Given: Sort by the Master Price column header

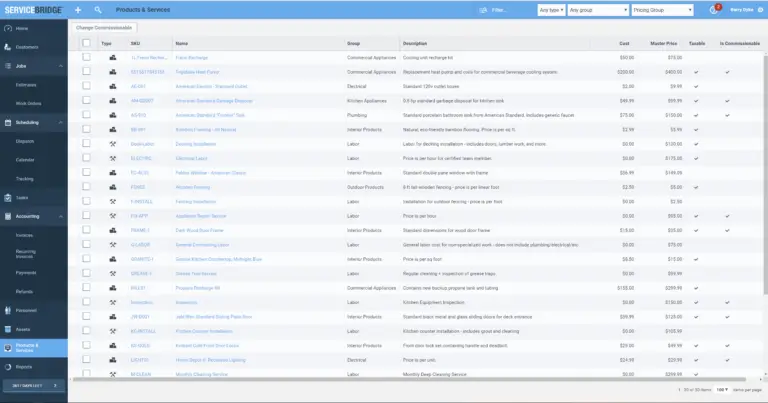Looking at the screenshot, I should tap(664, 44).
